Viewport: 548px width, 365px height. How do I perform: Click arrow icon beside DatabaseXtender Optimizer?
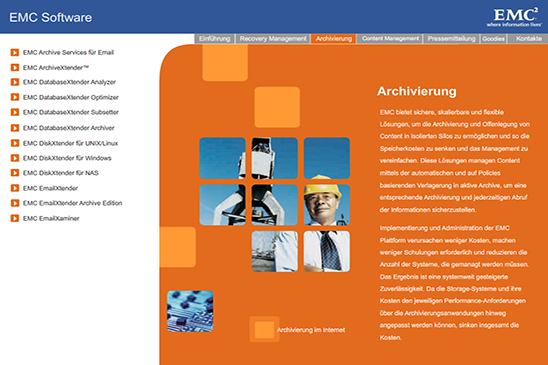[15, 97]
